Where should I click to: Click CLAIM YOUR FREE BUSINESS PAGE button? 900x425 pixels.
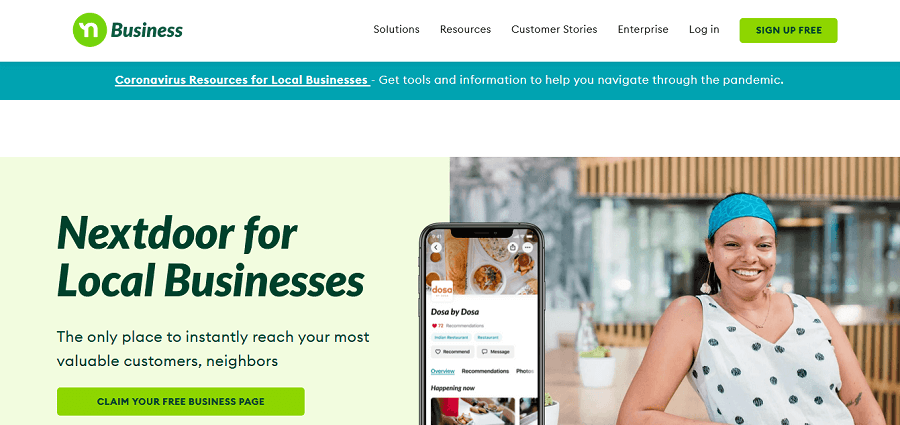tap(181, 401)
